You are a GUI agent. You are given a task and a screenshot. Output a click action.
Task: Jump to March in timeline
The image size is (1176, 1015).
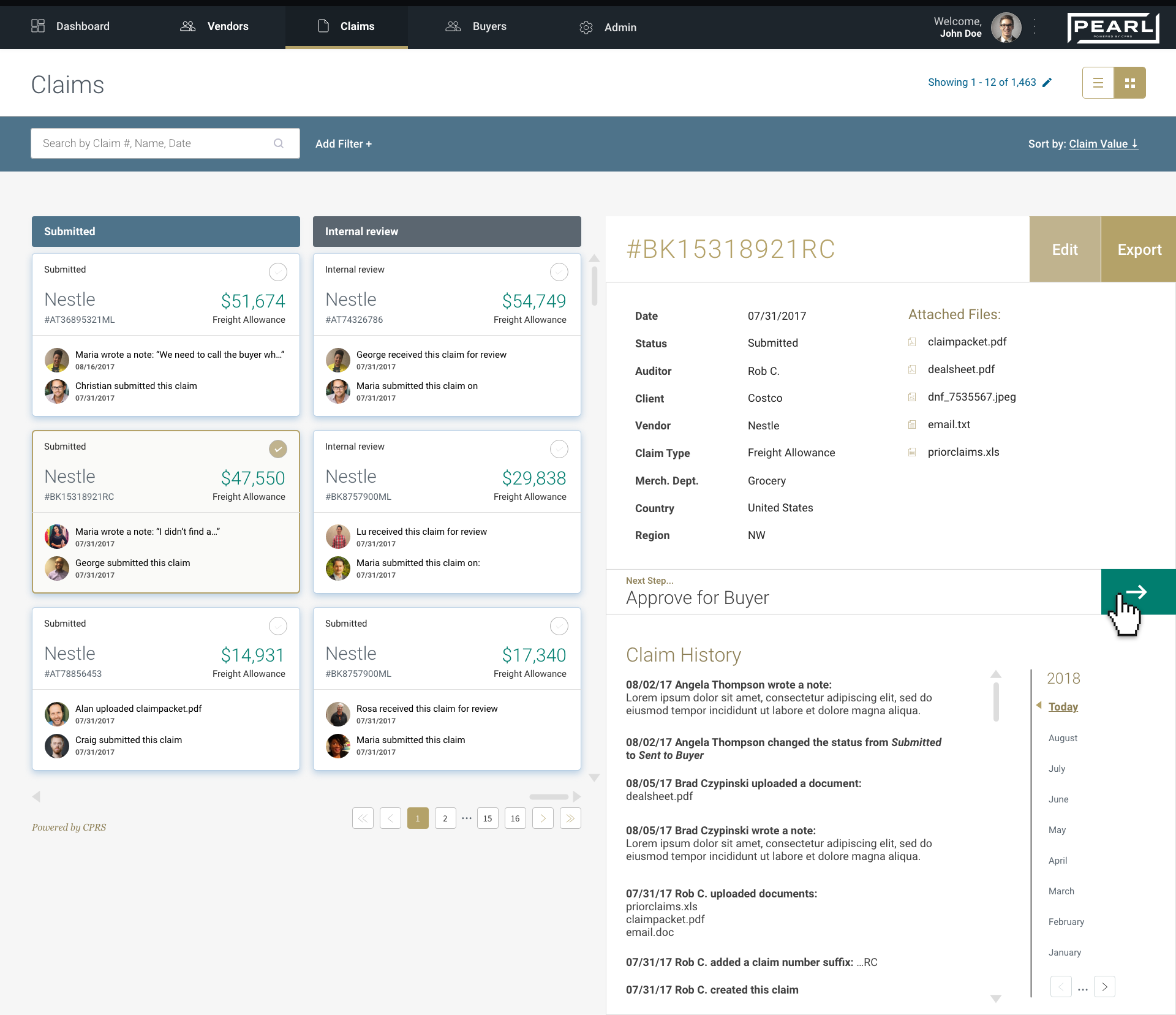click(1061, 891)
